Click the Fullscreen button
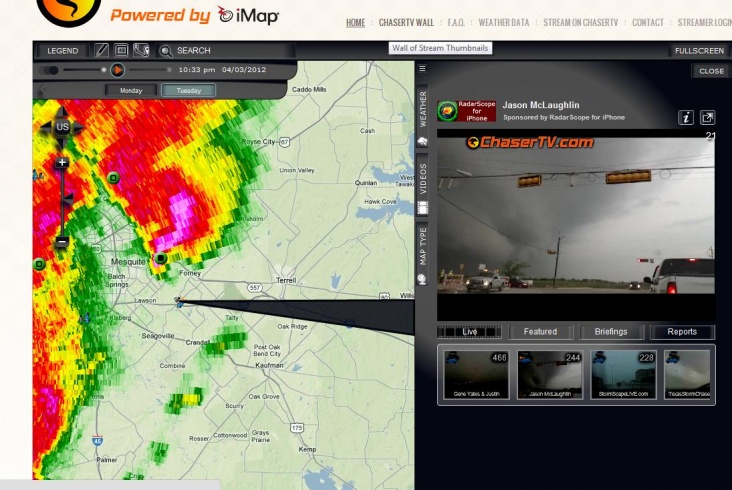This screenshot has height=490, width=732. pos(699,50)
